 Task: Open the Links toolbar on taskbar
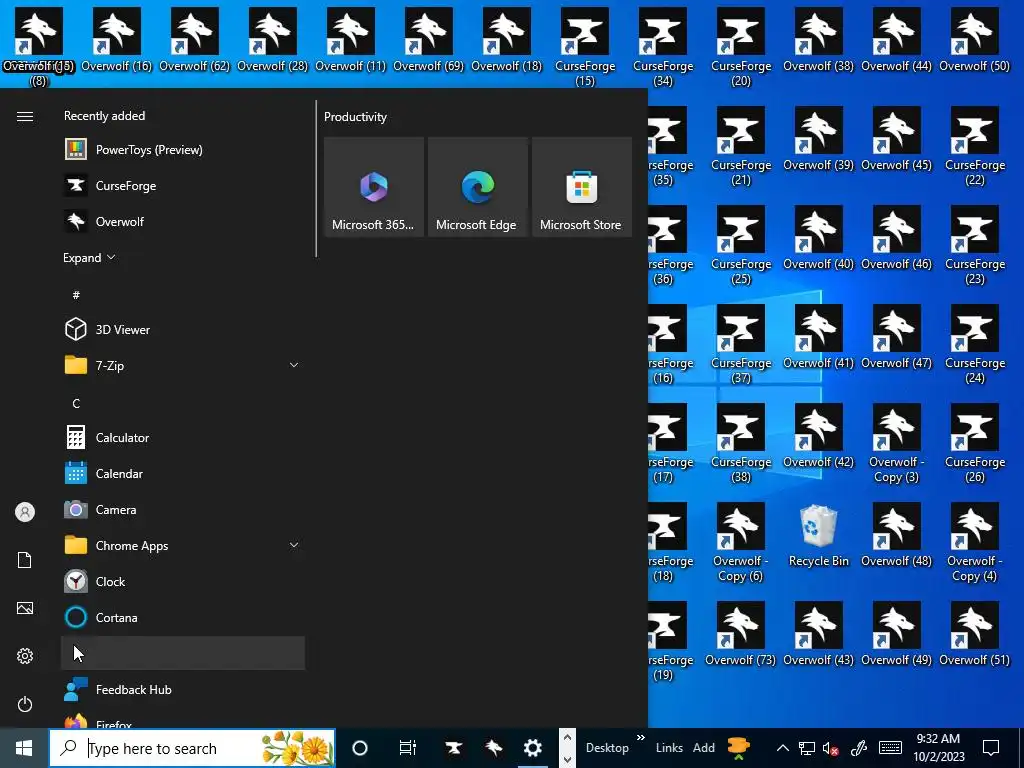tap(669, 748)
